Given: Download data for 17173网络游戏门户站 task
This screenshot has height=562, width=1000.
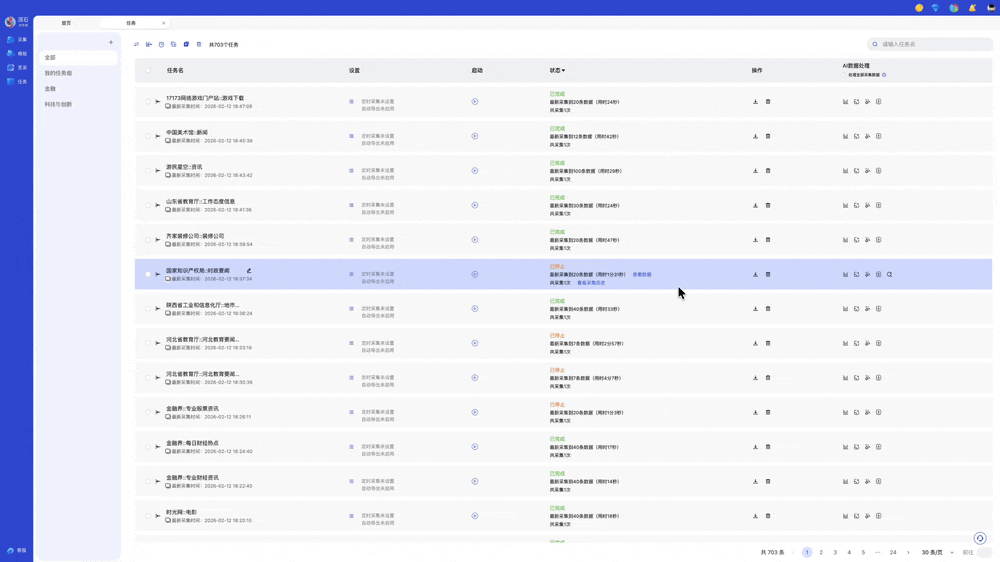Looking at the screenshot, I should pyautogui.click(x=755, y=102).
